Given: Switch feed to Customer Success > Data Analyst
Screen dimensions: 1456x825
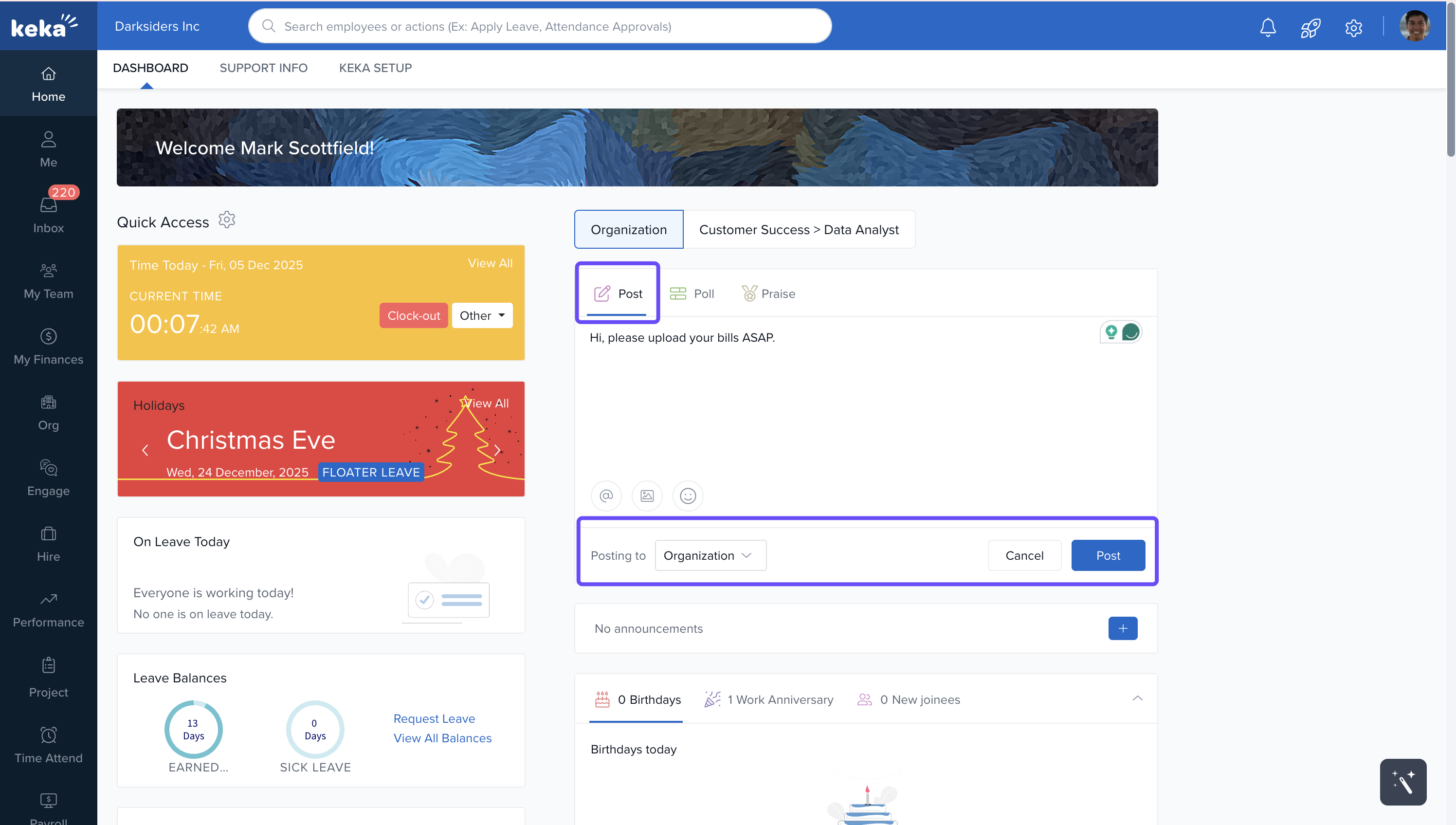Looking at the screenshot, I should (799, 229).
